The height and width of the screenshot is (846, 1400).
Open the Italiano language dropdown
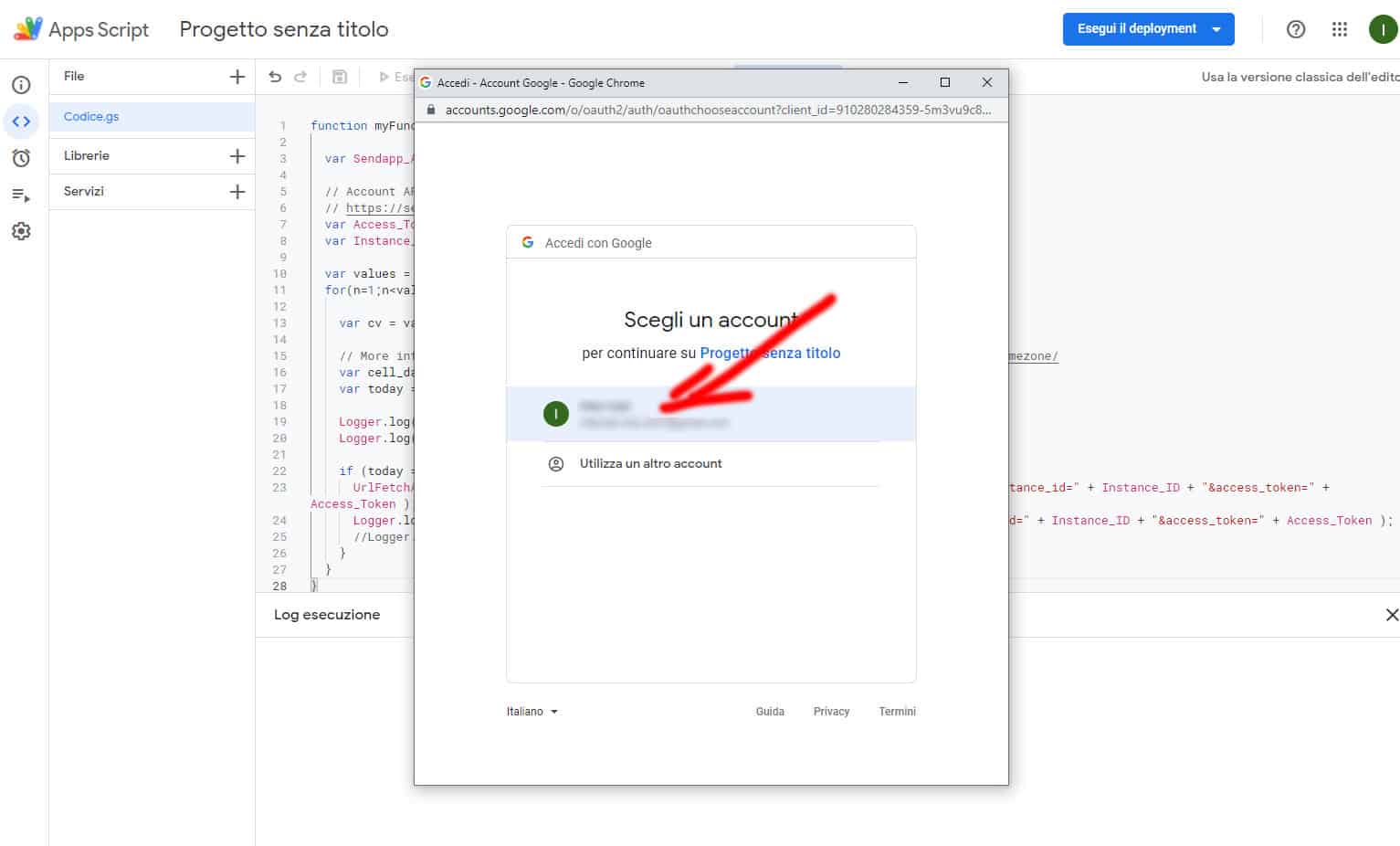tap(532, 712)
